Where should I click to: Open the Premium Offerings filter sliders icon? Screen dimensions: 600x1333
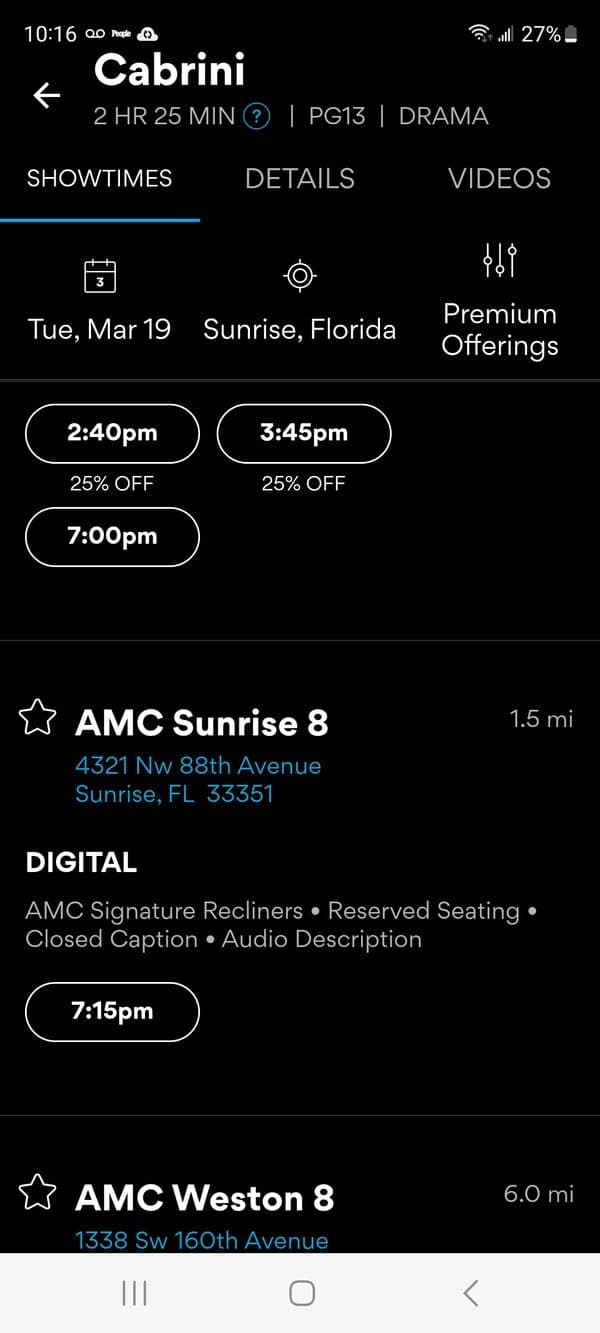point(499,261)
